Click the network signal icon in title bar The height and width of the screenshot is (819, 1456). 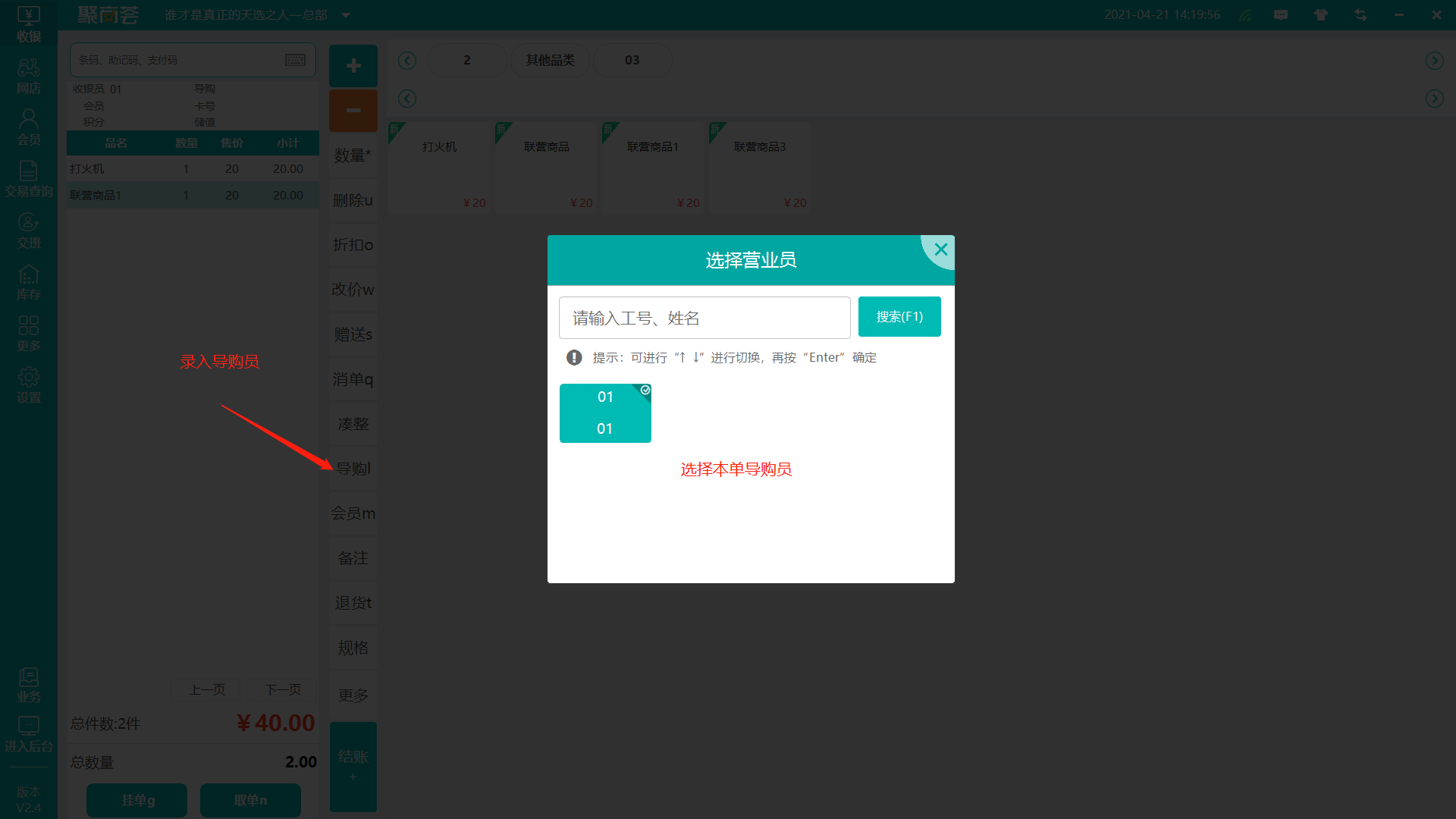[1245, 15]
